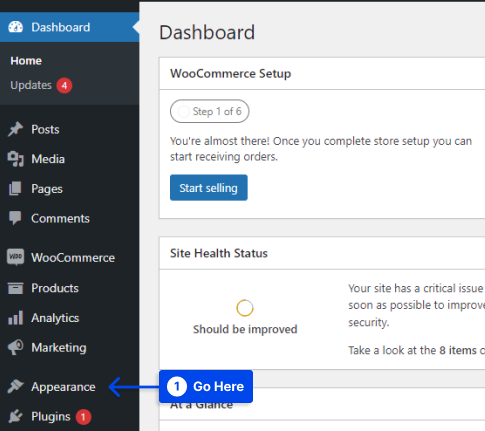Click the Pages stacked-sheets icon
485x431 pixels.
(x=15, y=189)
